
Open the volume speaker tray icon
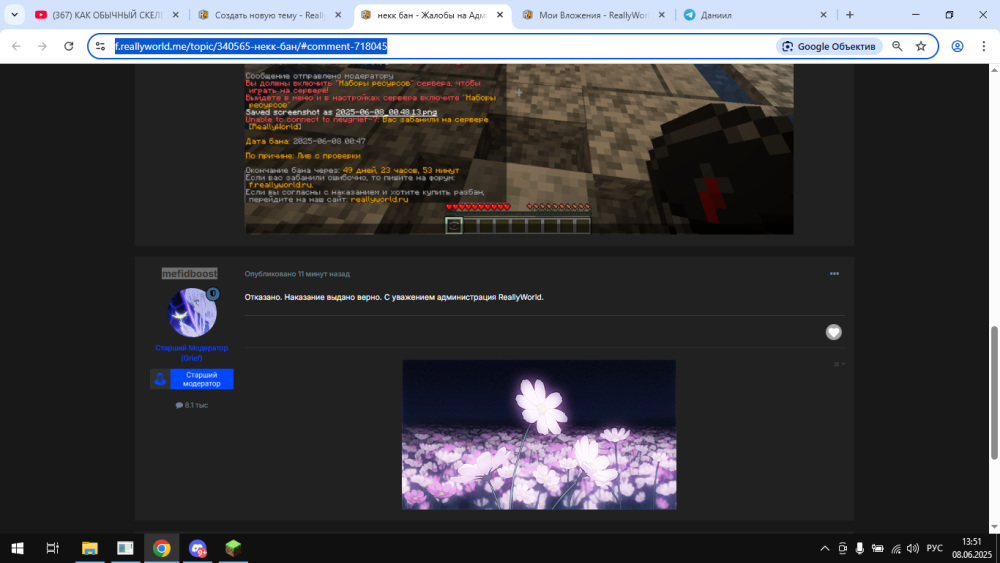pyautogui.click(x=913, y=548)
